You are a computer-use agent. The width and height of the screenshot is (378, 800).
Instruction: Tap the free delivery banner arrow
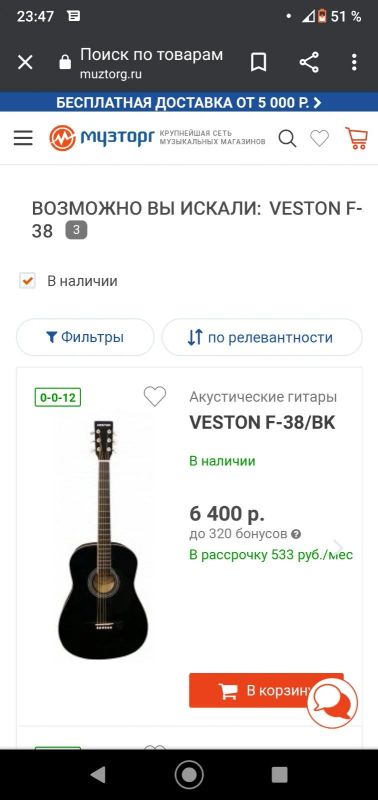click(317, 103)
